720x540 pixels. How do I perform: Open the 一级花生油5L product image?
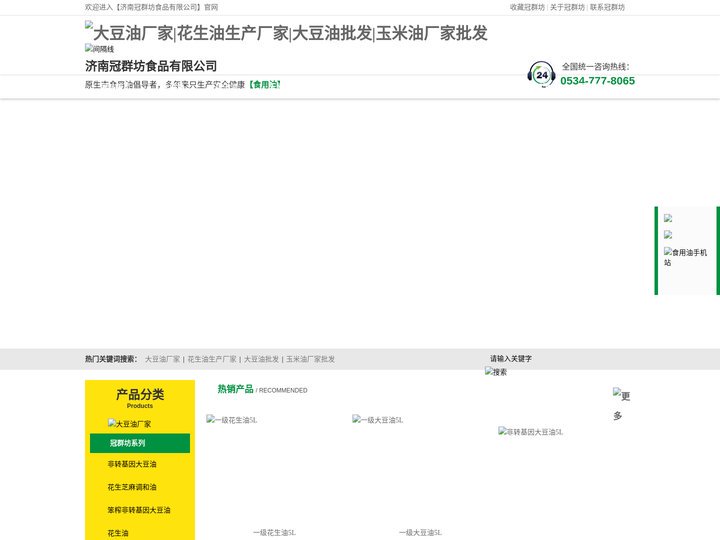coord(232,419)
